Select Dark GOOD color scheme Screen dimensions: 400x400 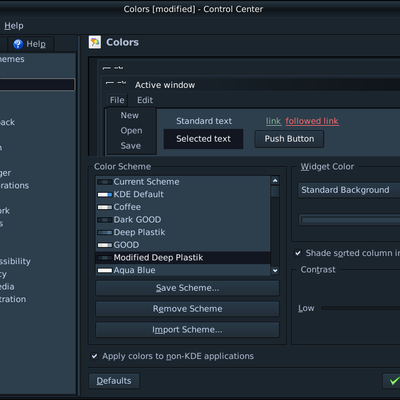pos(183,220)
